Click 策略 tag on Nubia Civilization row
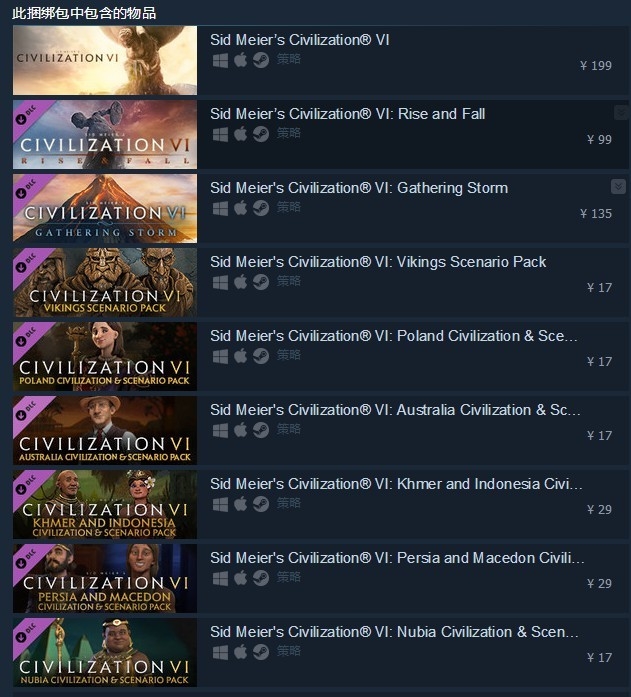Viewport: 631px width, 697px height. pos(289,651)
